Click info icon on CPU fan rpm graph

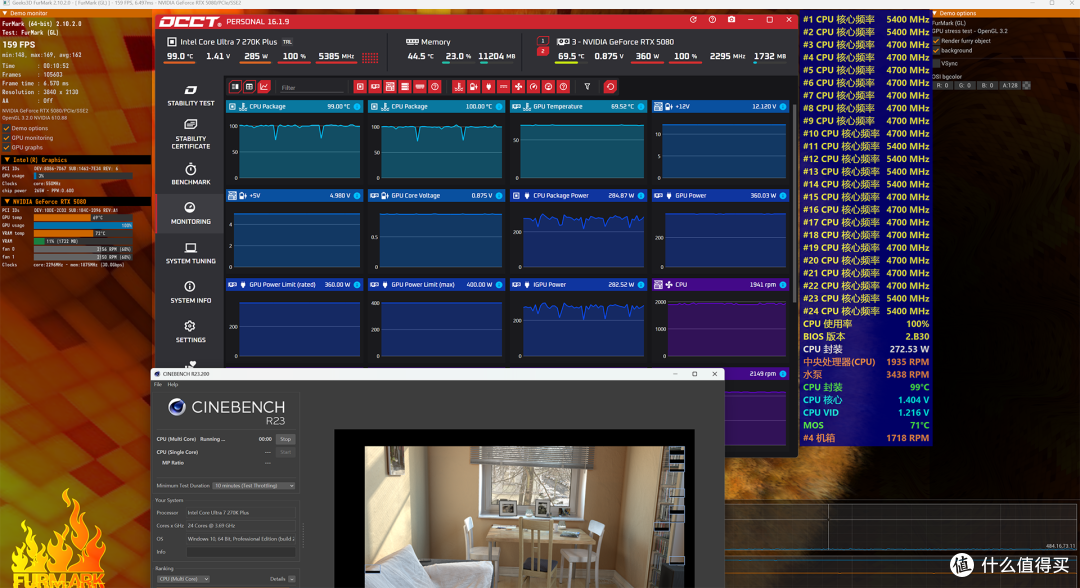782,284
